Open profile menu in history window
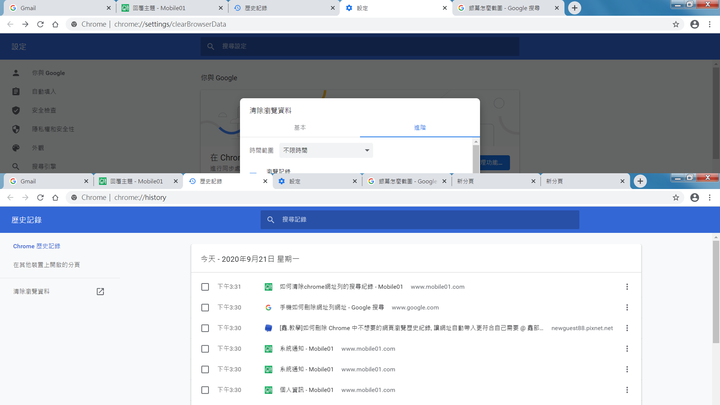The width and height of the screenshot is (720, 405). (694, 197)
